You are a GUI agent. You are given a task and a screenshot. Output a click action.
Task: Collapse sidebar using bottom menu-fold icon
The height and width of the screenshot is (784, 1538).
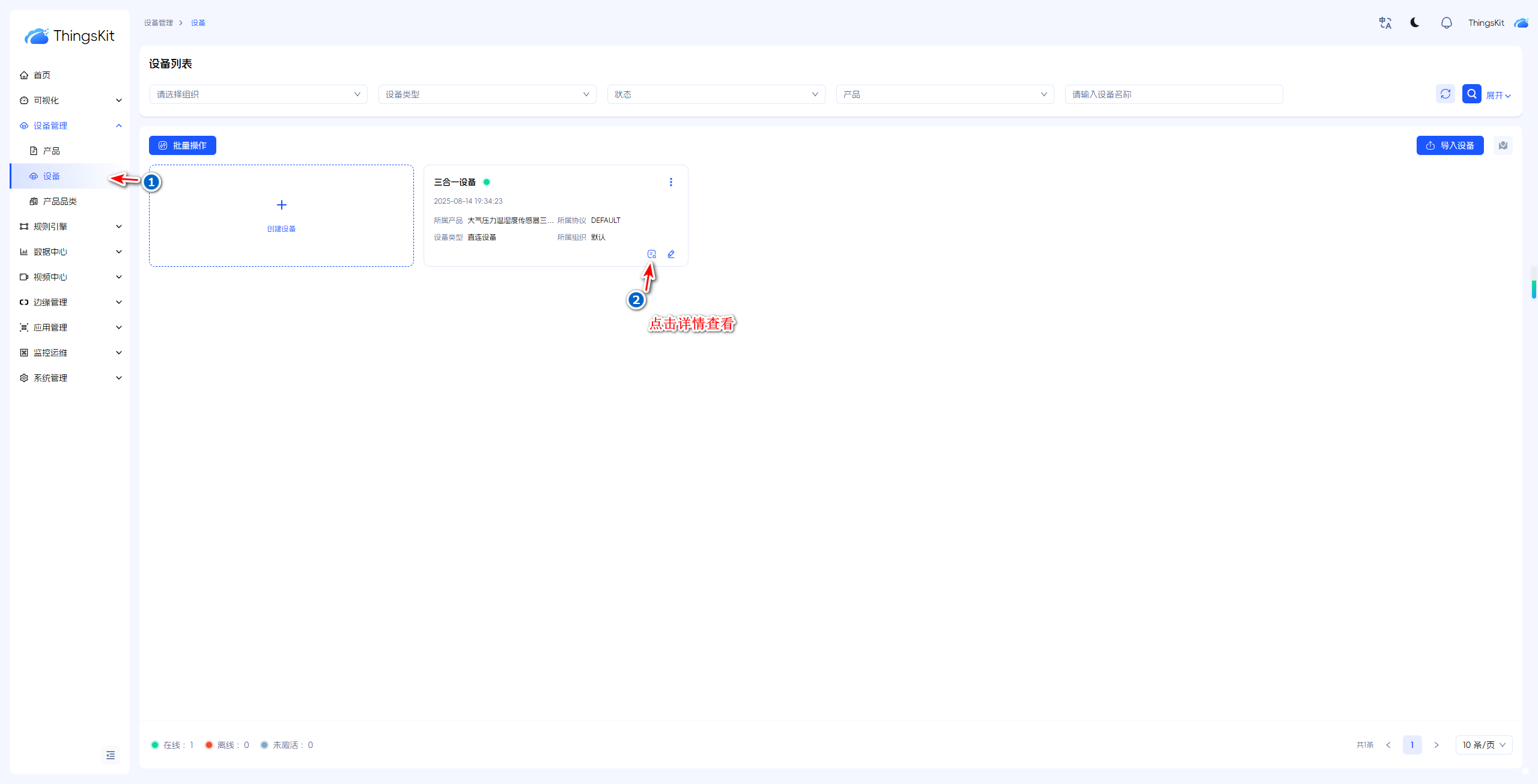(111, 755)
